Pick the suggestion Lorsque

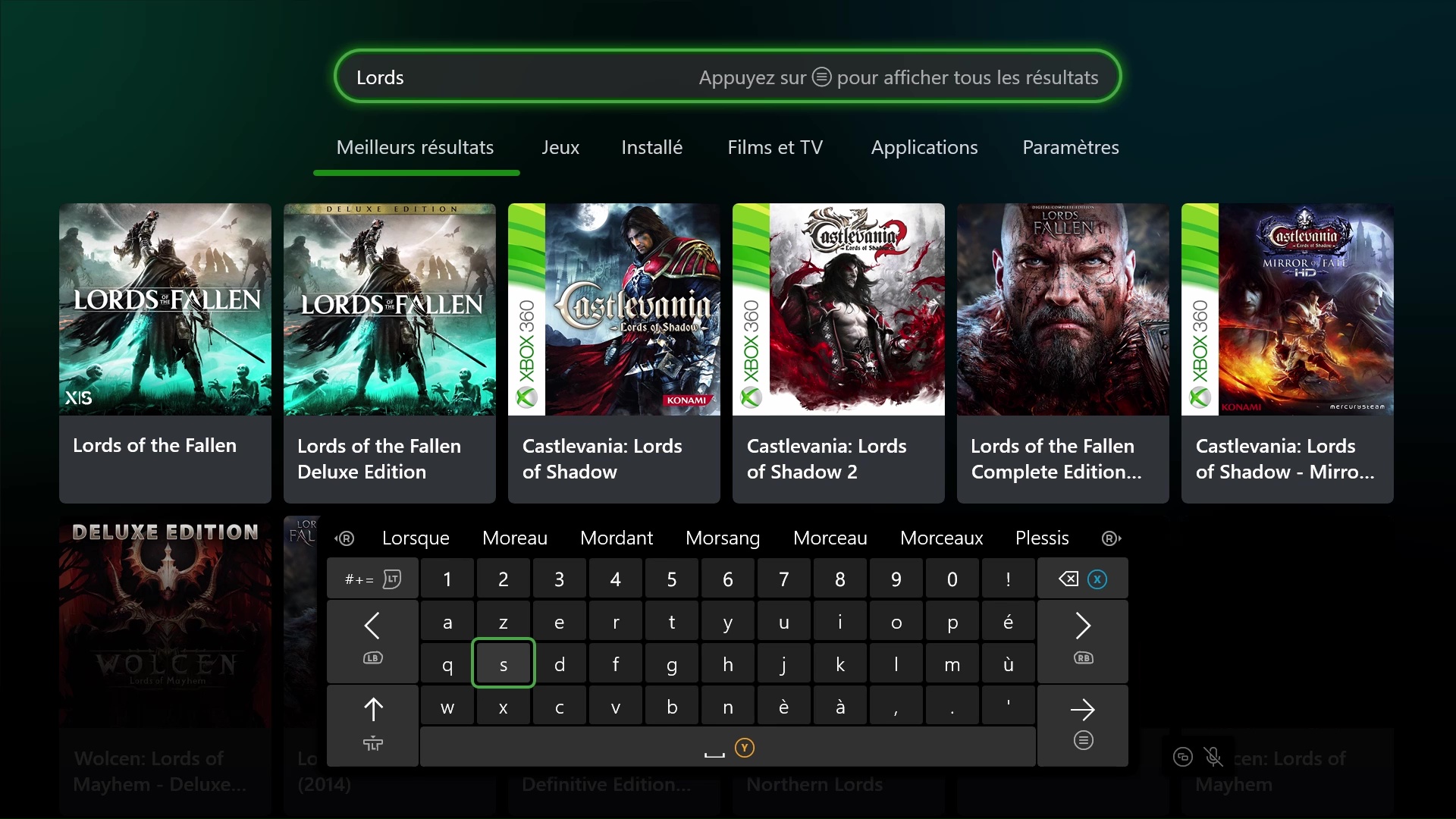coord(416,538)
